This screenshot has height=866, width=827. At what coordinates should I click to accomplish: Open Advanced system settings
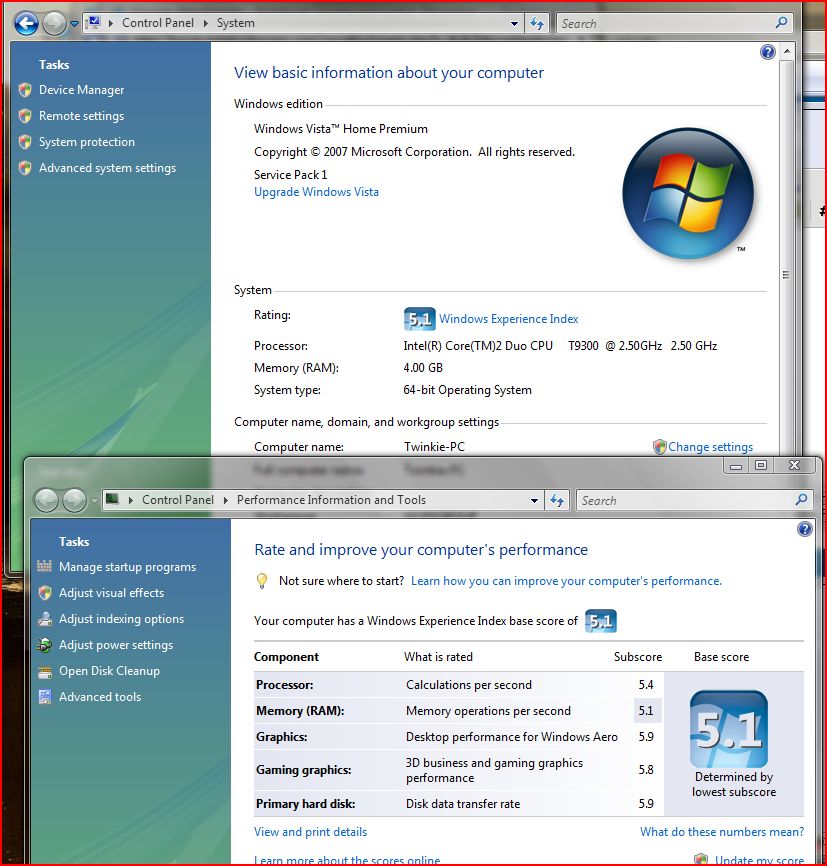pyautogui.click(x=108, y=168)
